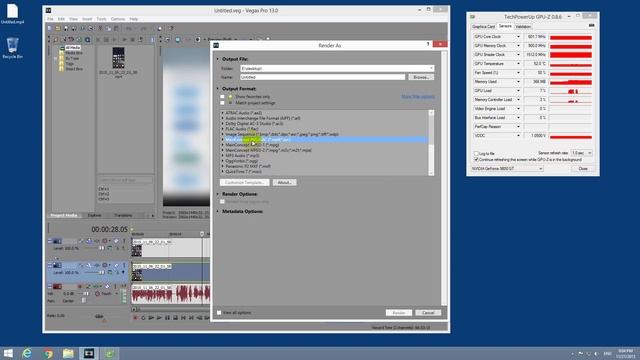Click the video track Level slider on first track
The image size is (640, 360).
(x=95, y=248)
